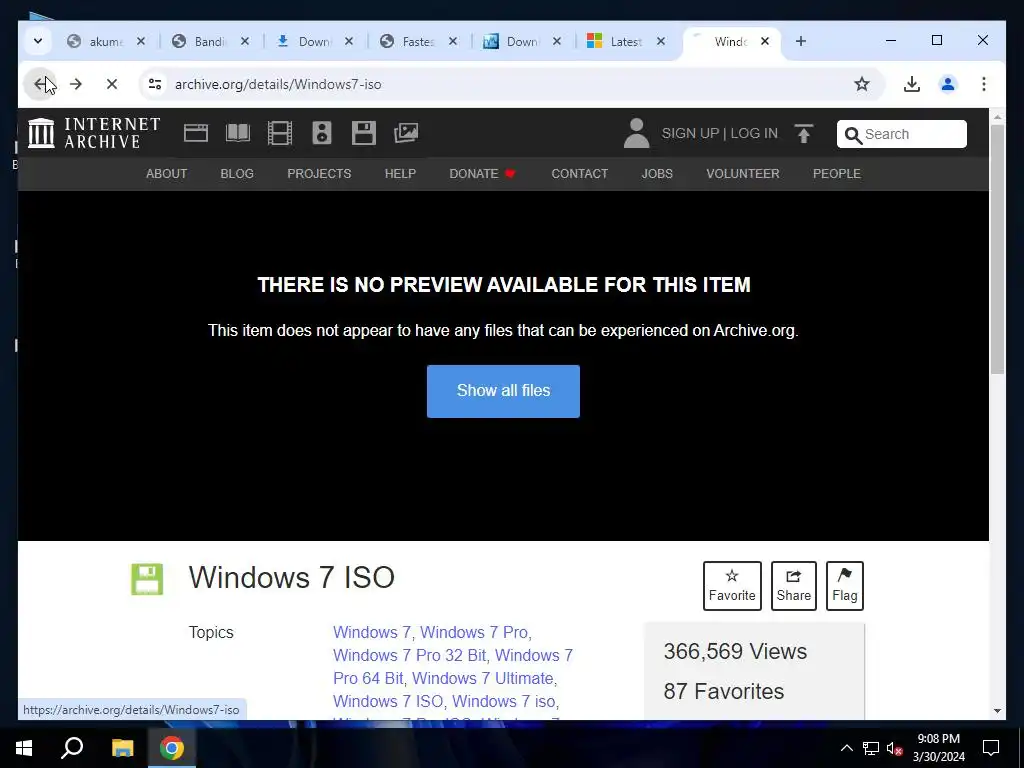This screenshot has height=768, width=1024.
Task: Open the VOLUNTEER menu item
Action: click(x=743, y=174)
